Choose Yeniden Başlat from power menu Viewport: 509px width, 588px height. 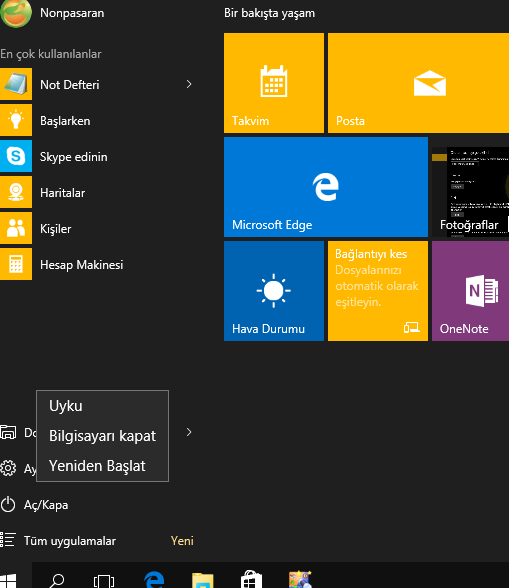(x=102, y=466)
